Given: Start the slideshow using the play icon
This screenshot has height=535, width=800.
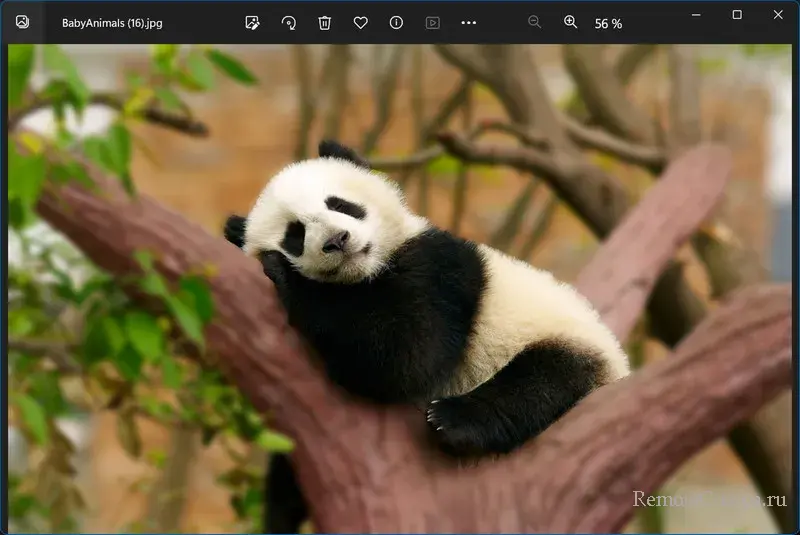Looking at the screenshot, I should (x=433, y=22).
